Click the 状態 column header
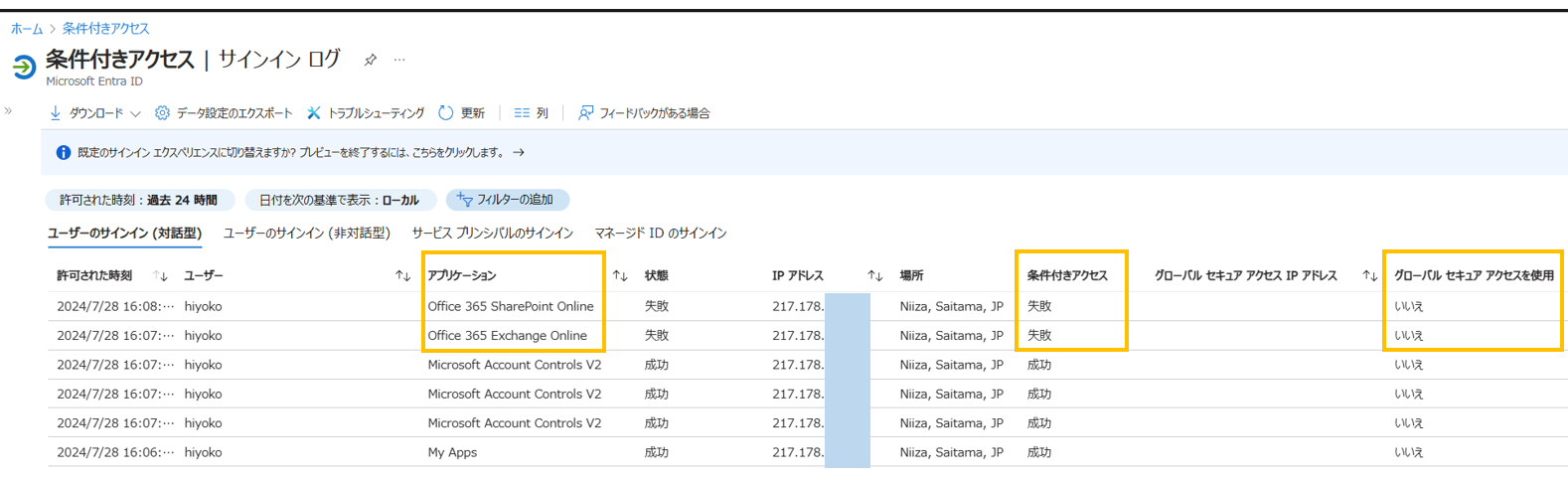The image size is (1568, 480). (656, 276)
